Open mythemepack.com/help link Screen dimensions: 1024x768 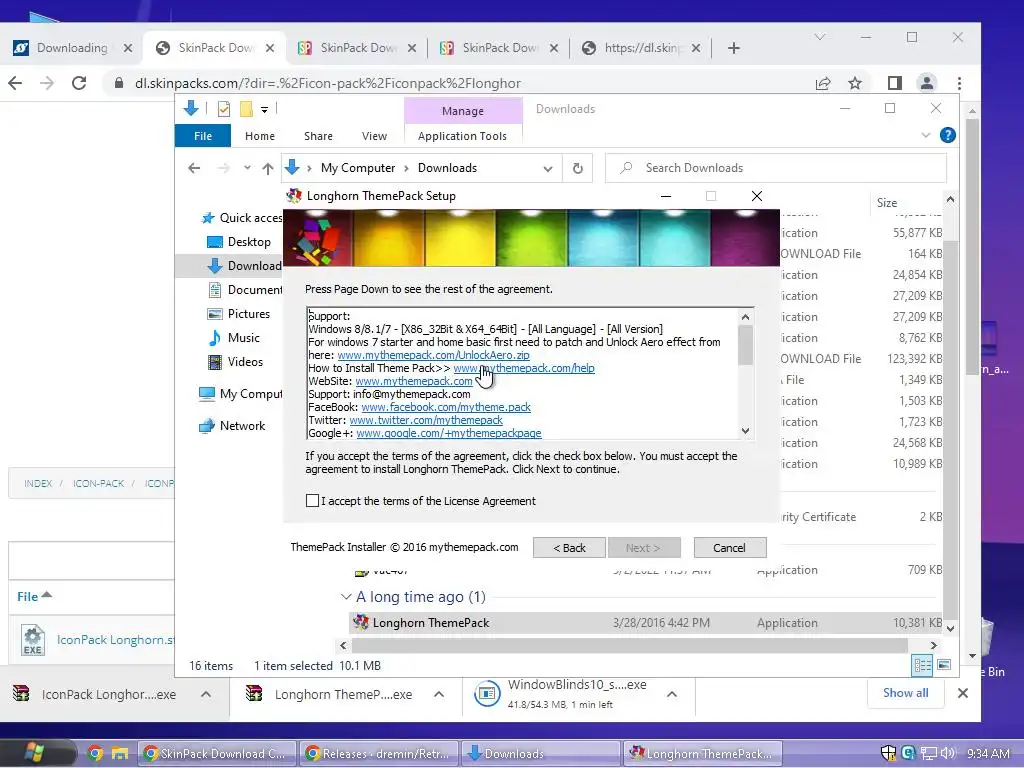[x=524, y=368]
